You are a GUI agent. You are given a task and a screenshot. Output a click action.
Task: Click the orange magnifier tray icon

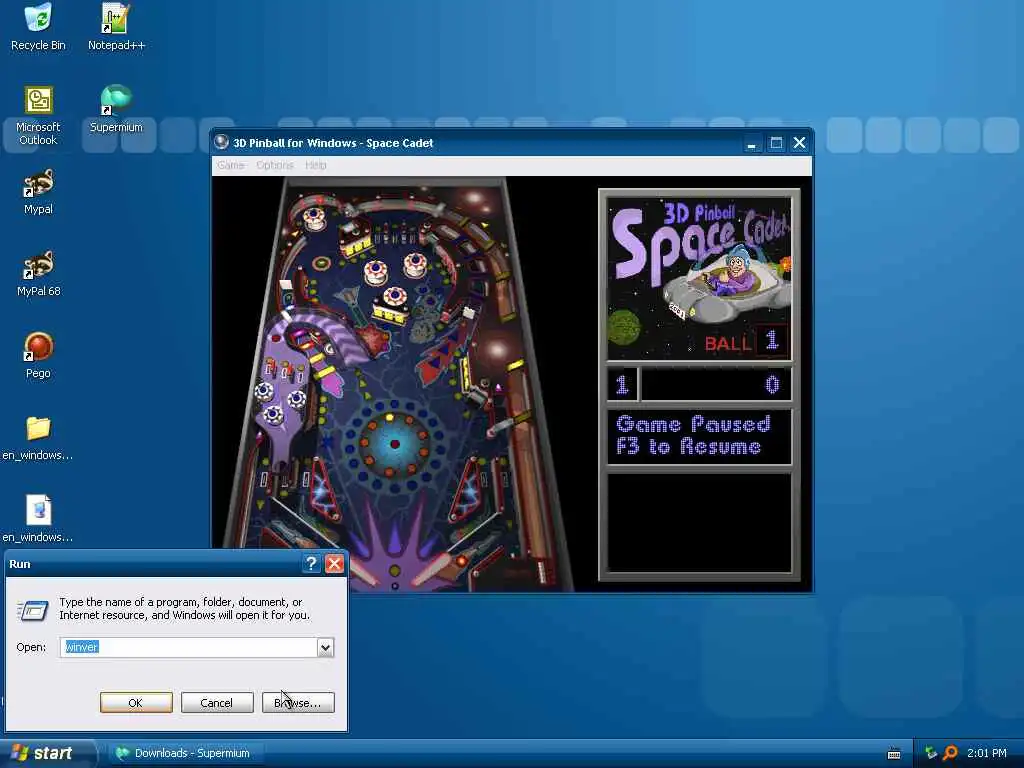pos(950,753)
